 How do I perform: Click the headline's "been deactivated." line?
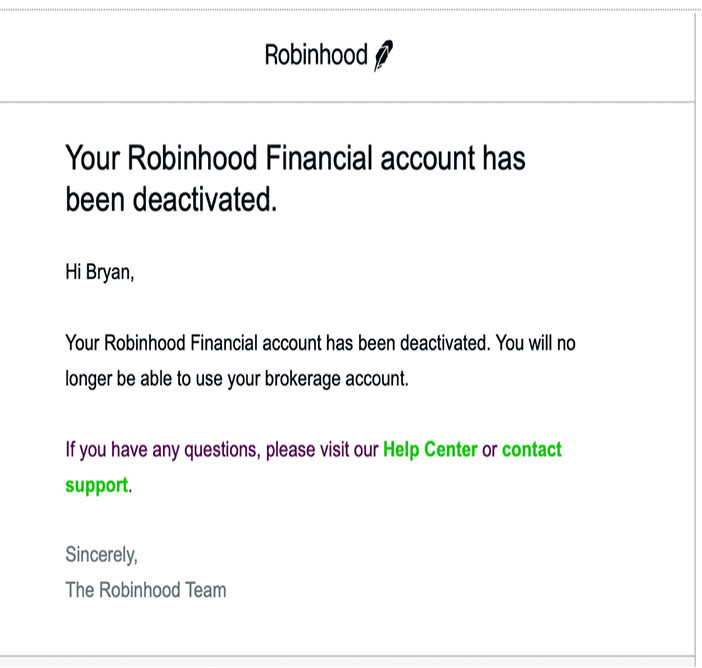(171, 199)
